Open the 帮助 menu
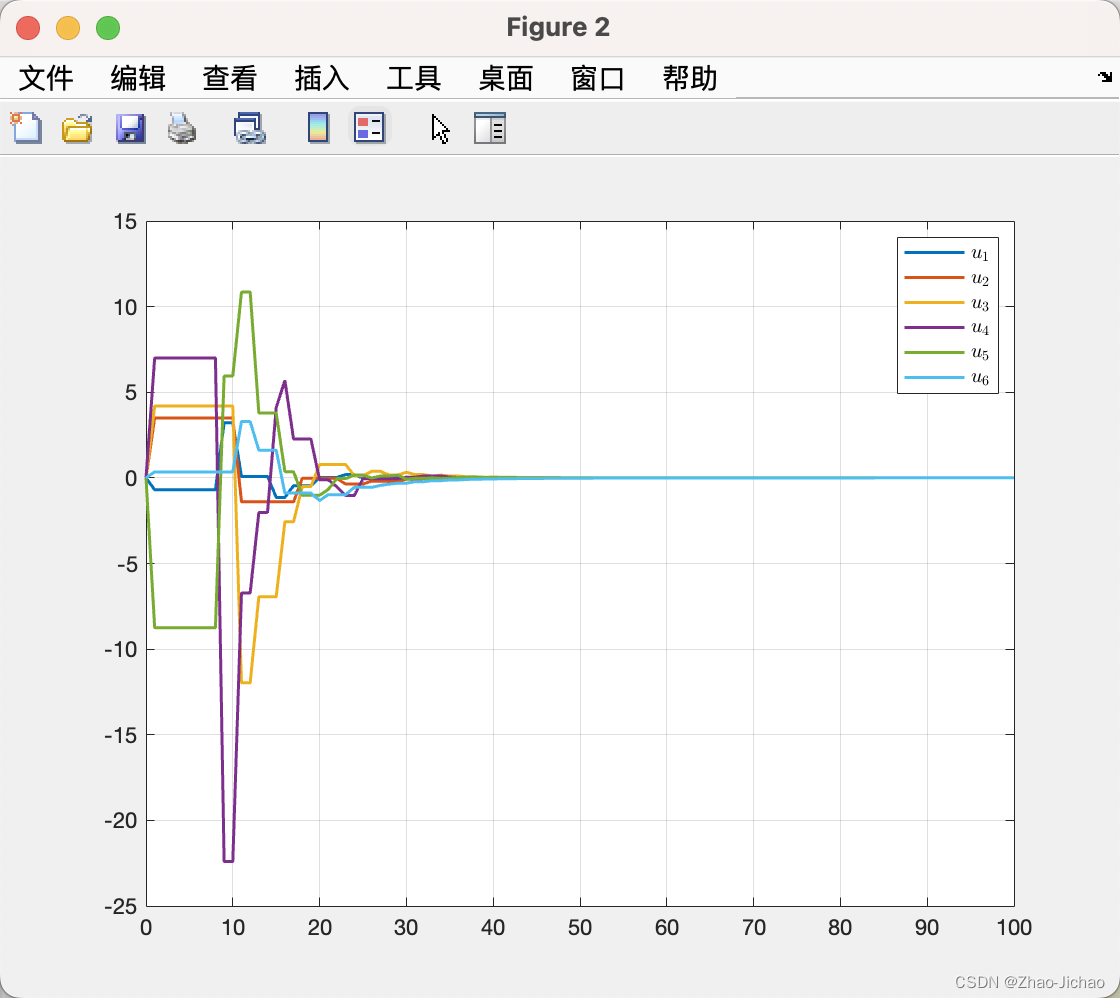Screen dimensions: 1120x998 pos(690,78)
